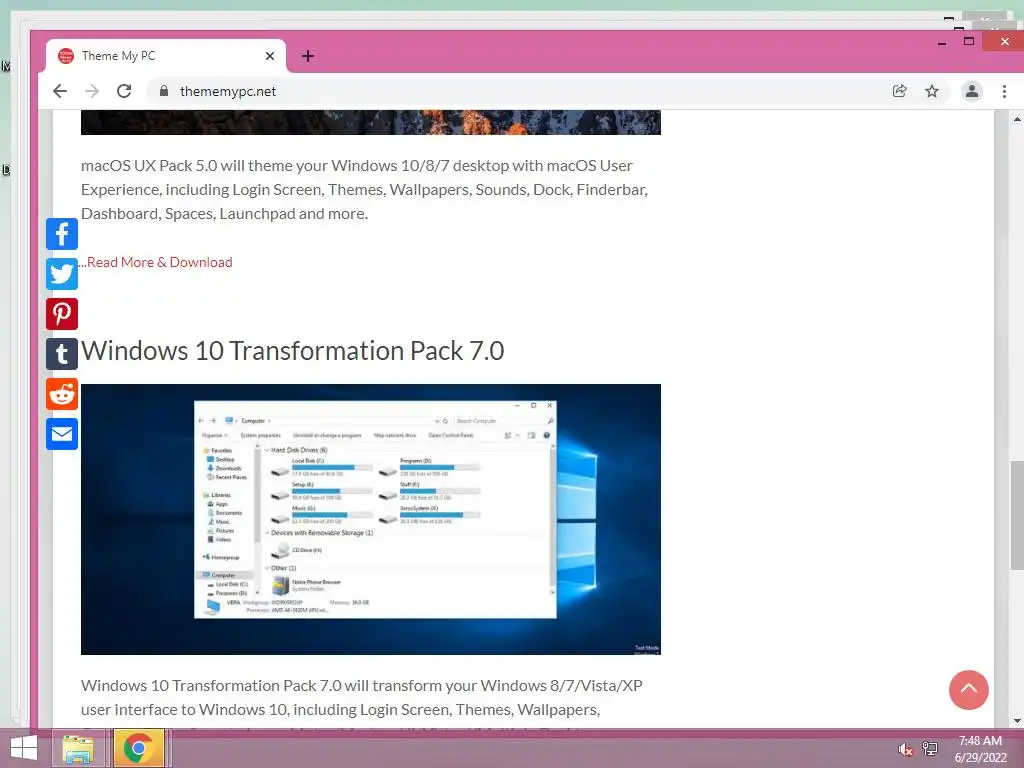Go back in Chrome
Screen dimensions: 1024x768
click(x=59, y=91)
